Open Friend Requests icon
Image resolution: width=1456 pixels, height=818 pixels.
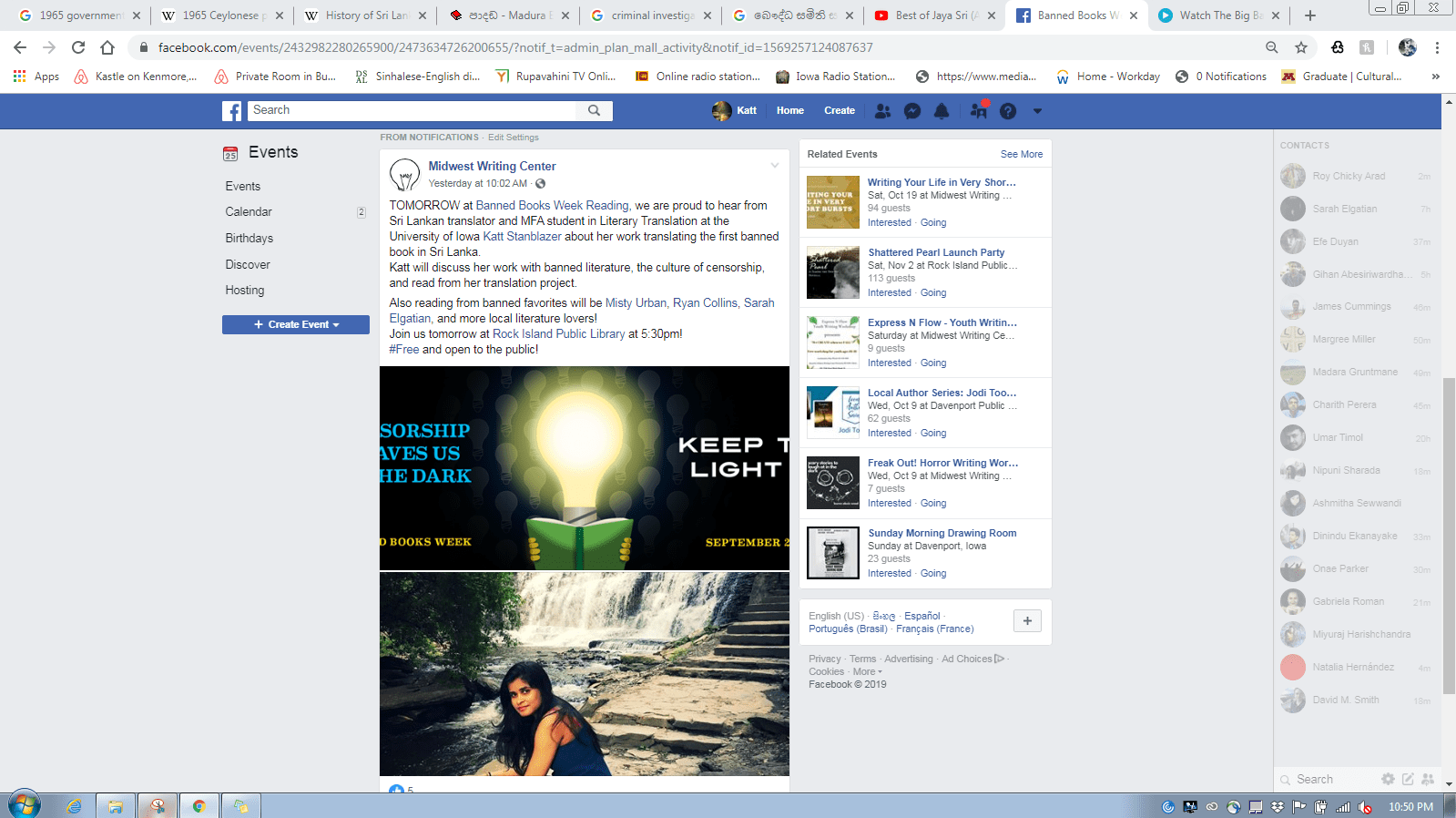click(x=882, y=111)
